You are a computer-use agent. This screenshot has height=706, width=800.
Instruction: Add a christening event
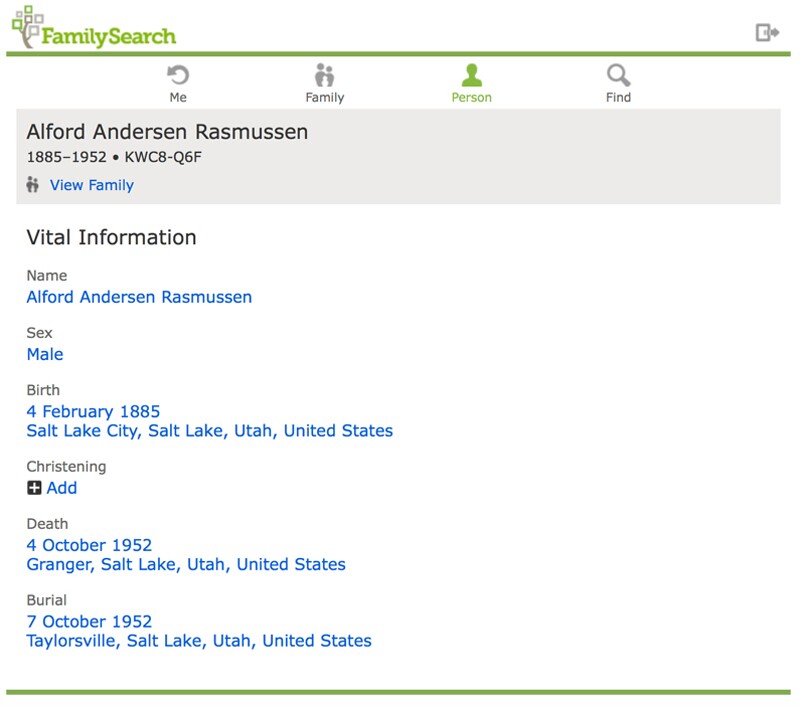click(62, 488)
